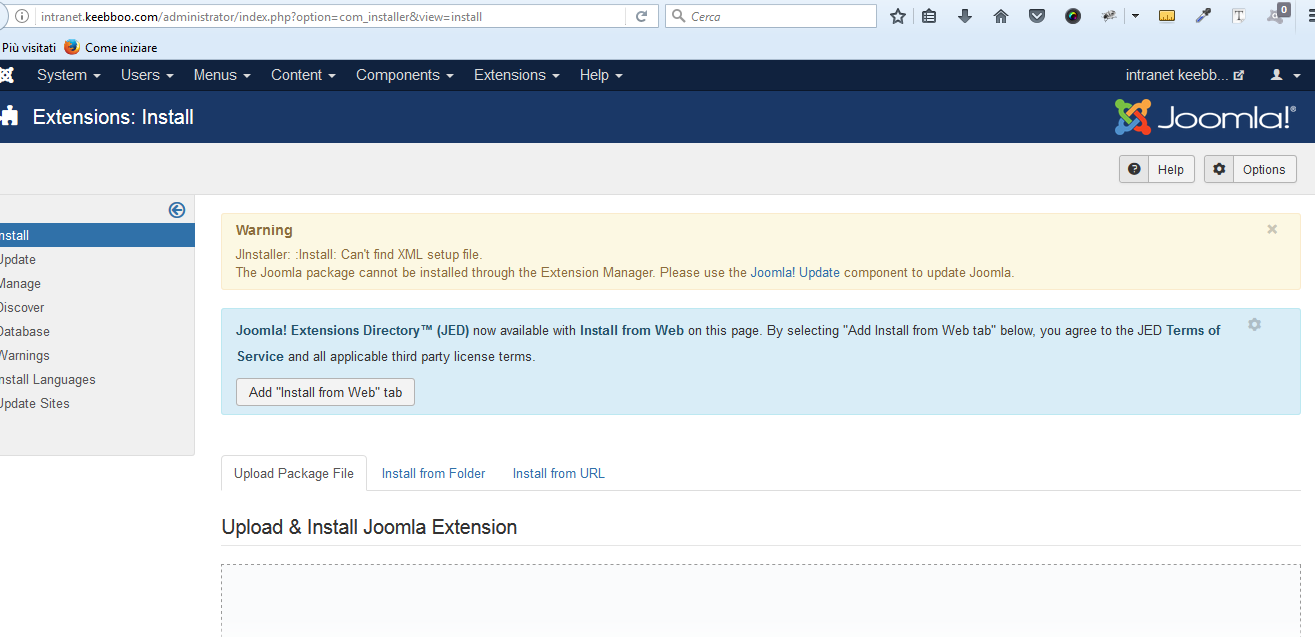This screenshot has height=637, width=1315.
Task: Click the Options button
Action: pos(1250,170)
